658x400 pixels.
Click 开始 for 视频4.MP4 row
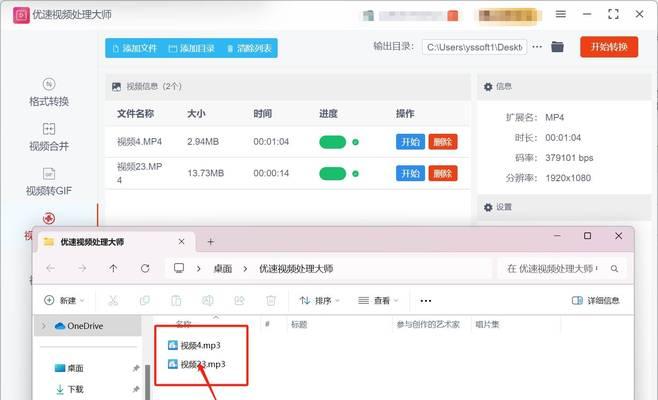[x=410, y=142]
